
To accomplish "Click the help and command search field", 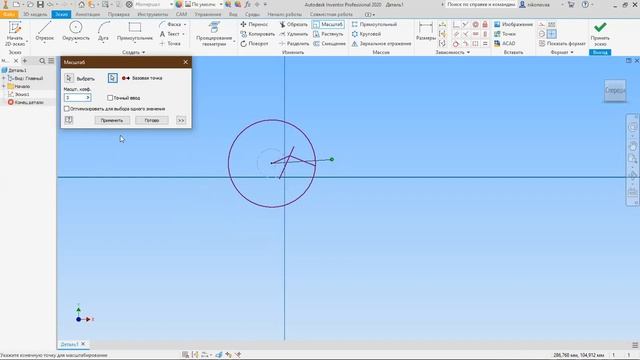I will pos(481,4).
